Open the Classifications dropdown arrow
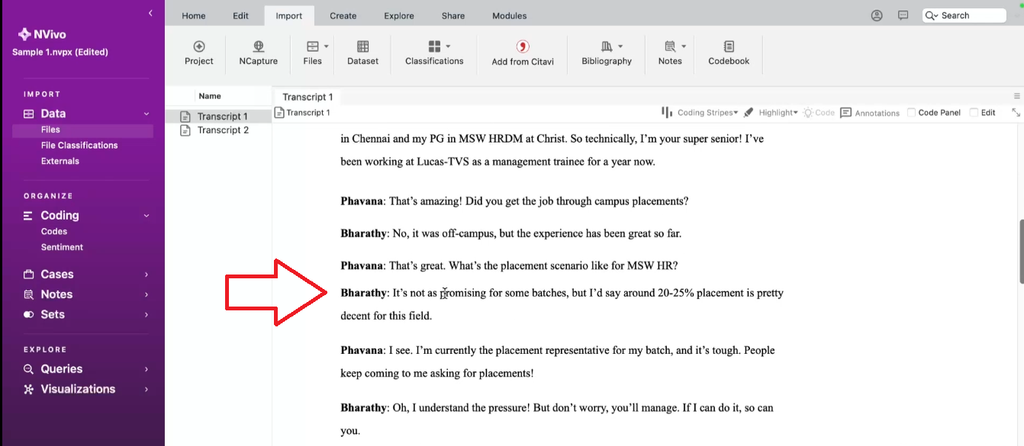The height and width of the screenshot is (446, 1024). click(449, 46)
